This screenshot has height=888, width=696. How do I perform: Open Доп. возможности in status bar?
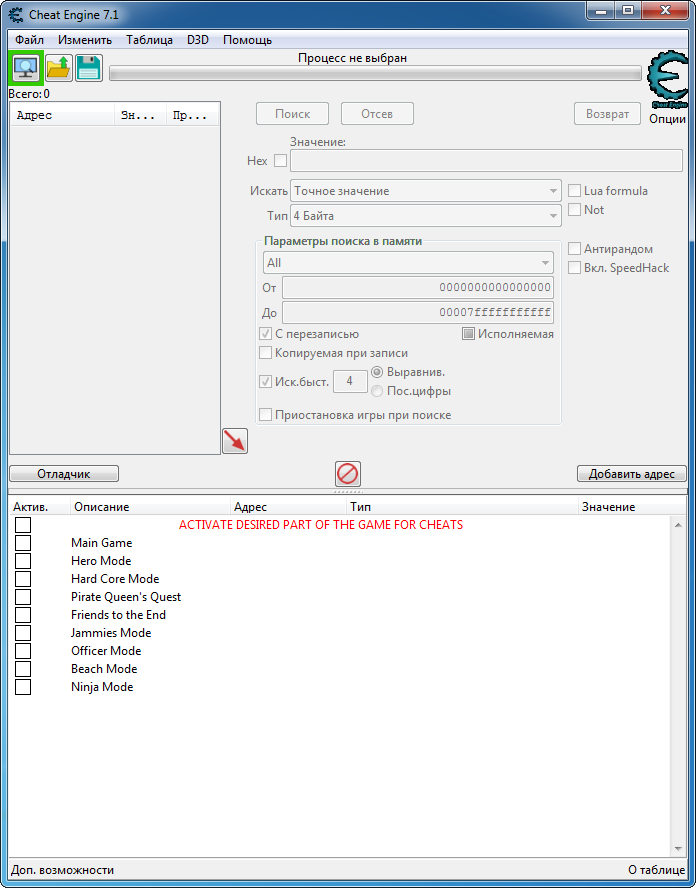63,870
